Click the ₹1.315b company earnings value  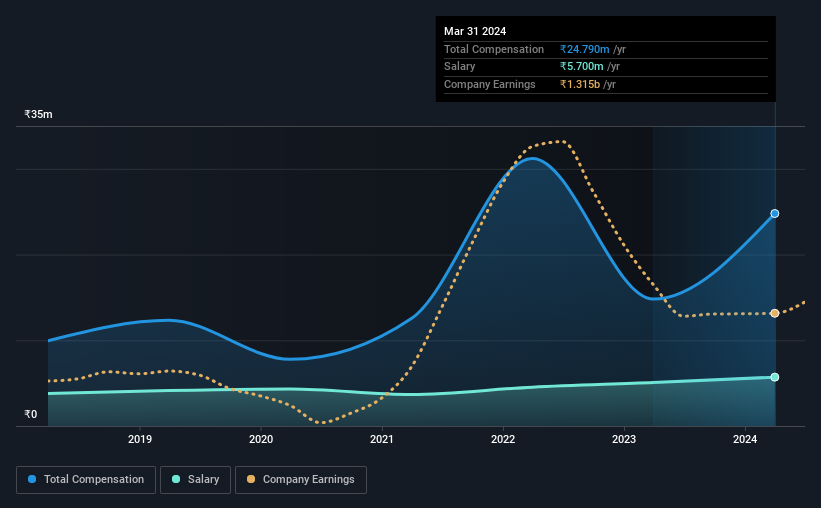click(580, 84)
